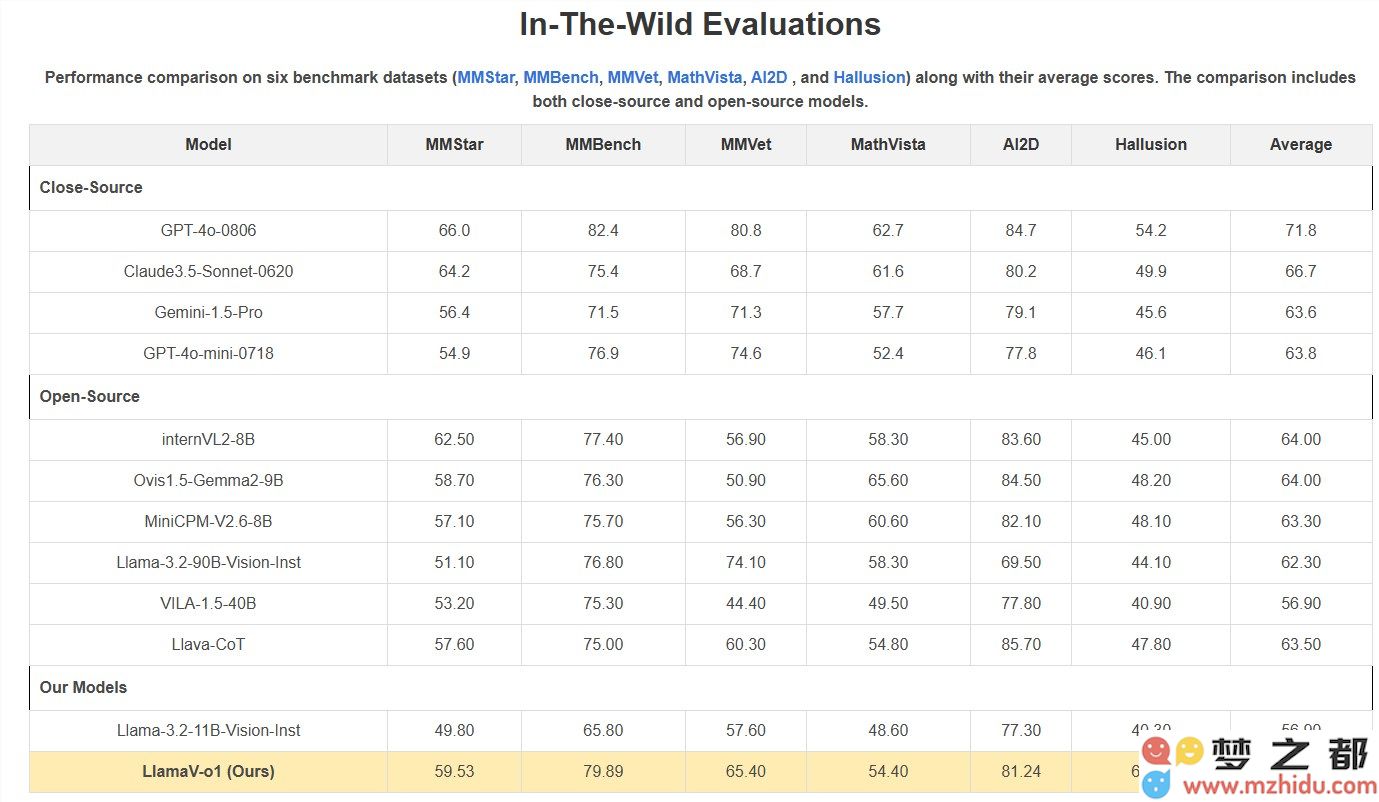The image size is (1379, 802).
Task: Click the Close-Source section row
Action: coord(701,187)
